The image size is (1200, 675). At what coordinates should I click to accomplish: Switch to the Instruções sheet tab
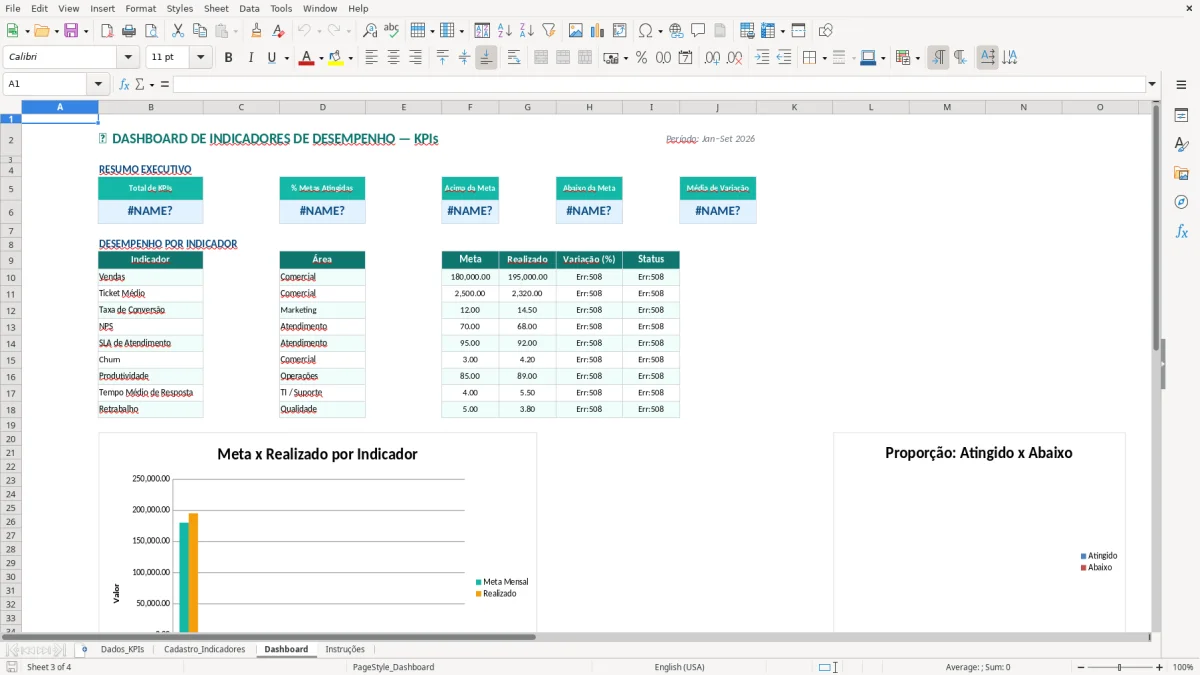tap(345, 650)
